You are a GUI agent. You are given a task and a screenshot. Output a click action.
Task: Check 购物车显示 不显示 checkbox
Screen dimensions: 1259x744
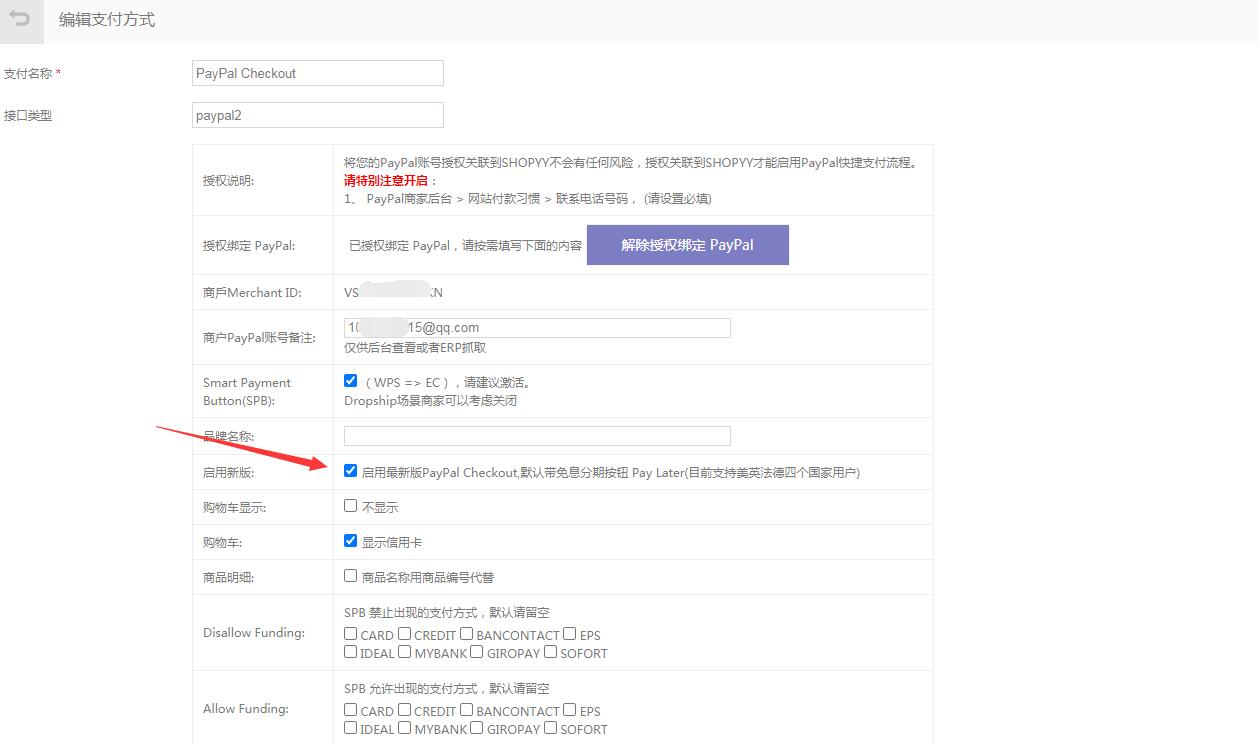pyautogui.click(x=350, y=506)
